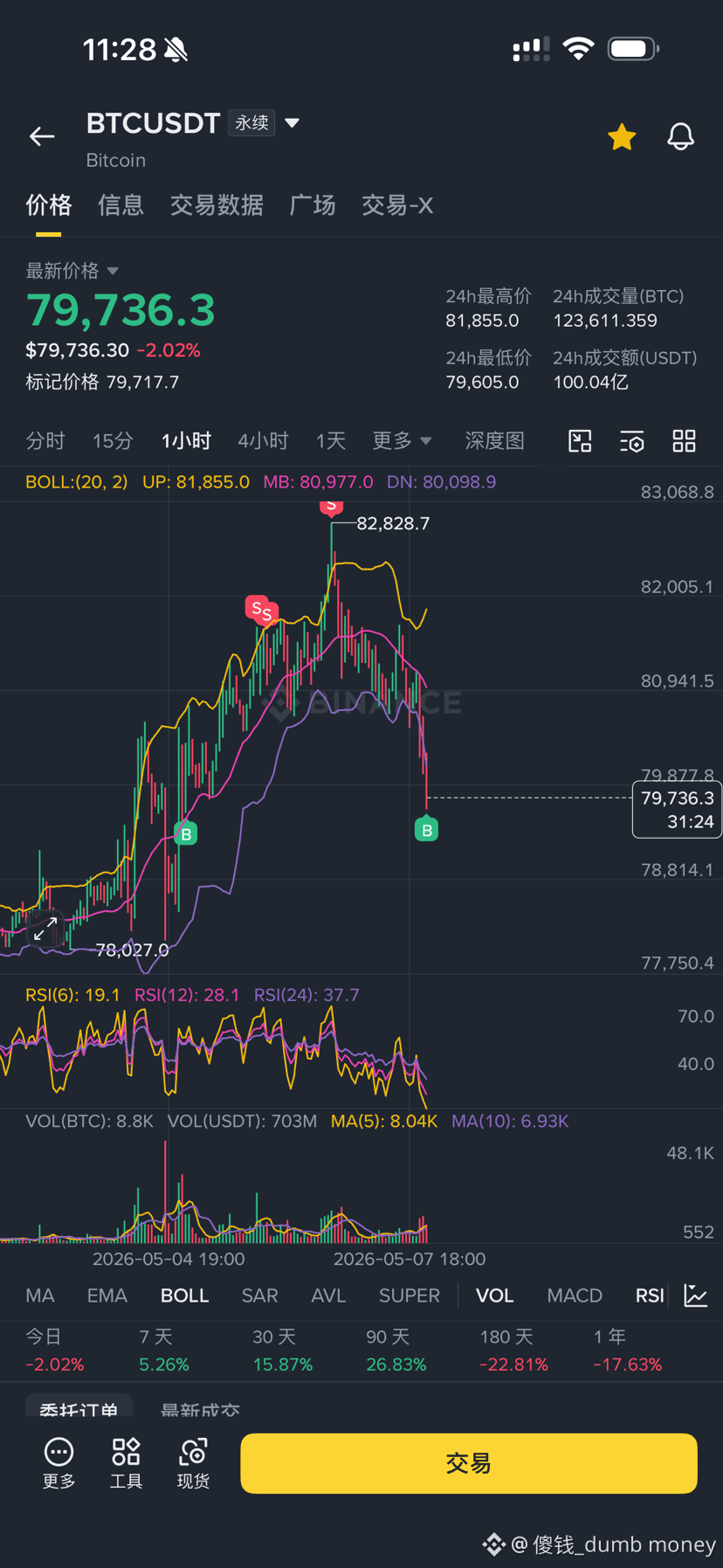Select the 最新成交 tab

200,1408
